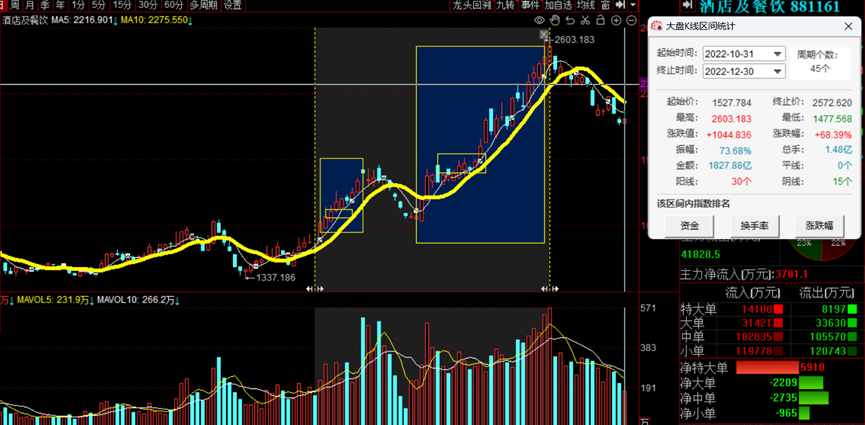Expand the dropdown arrow at toolbar end
Screen dimensions: 865x425
[x=632, y=5]
